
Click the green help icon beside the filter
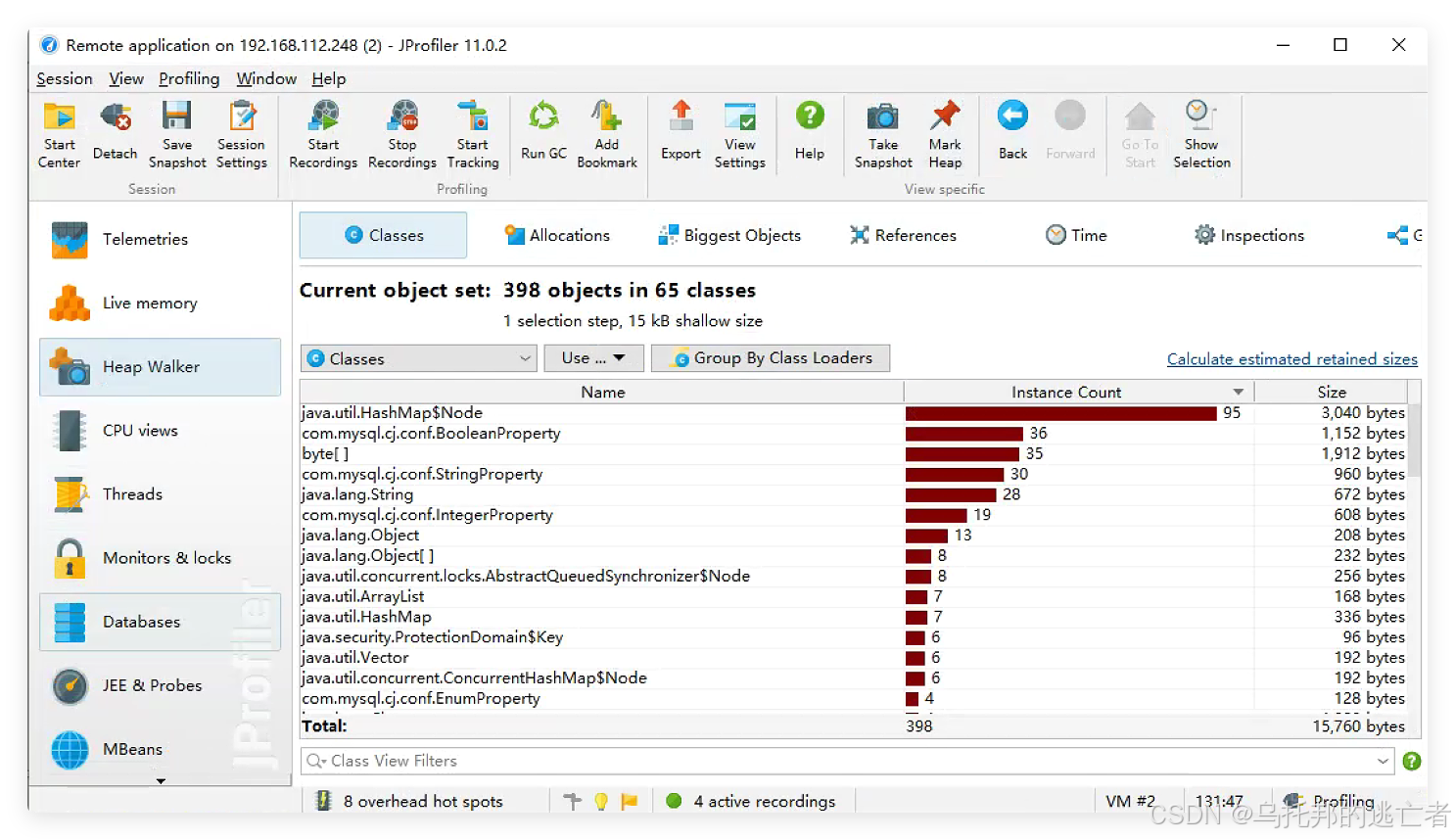[x=1411, y=761]
